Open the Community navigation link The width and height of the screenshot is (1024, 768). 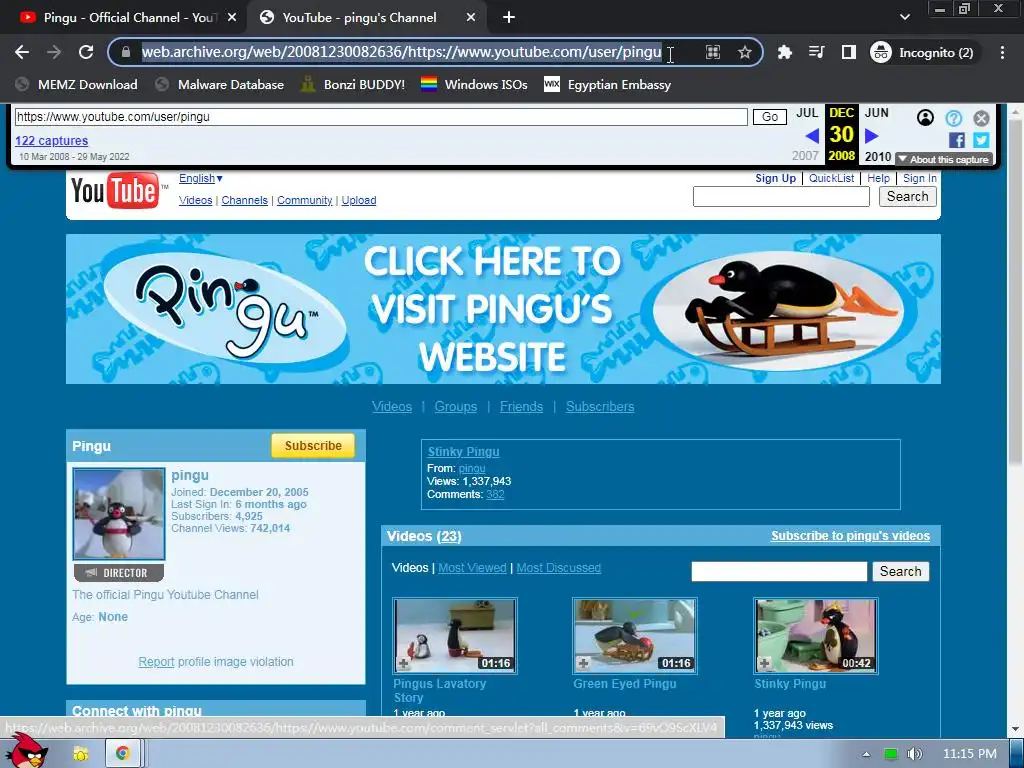click(304, 200)
